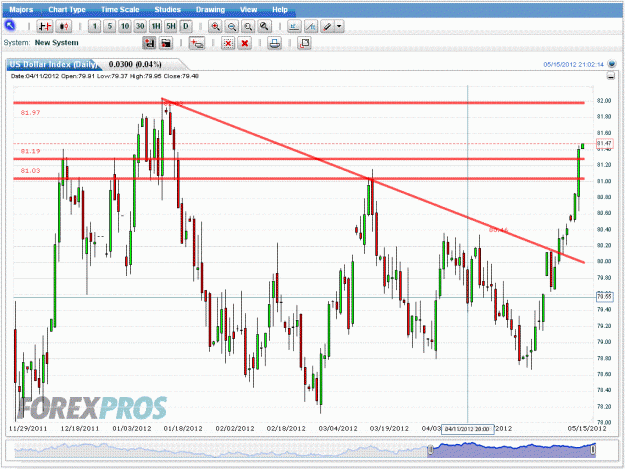The image size is (625, 469).
Task: Click the 81.47 current price tag
Action: pos(605,143)
